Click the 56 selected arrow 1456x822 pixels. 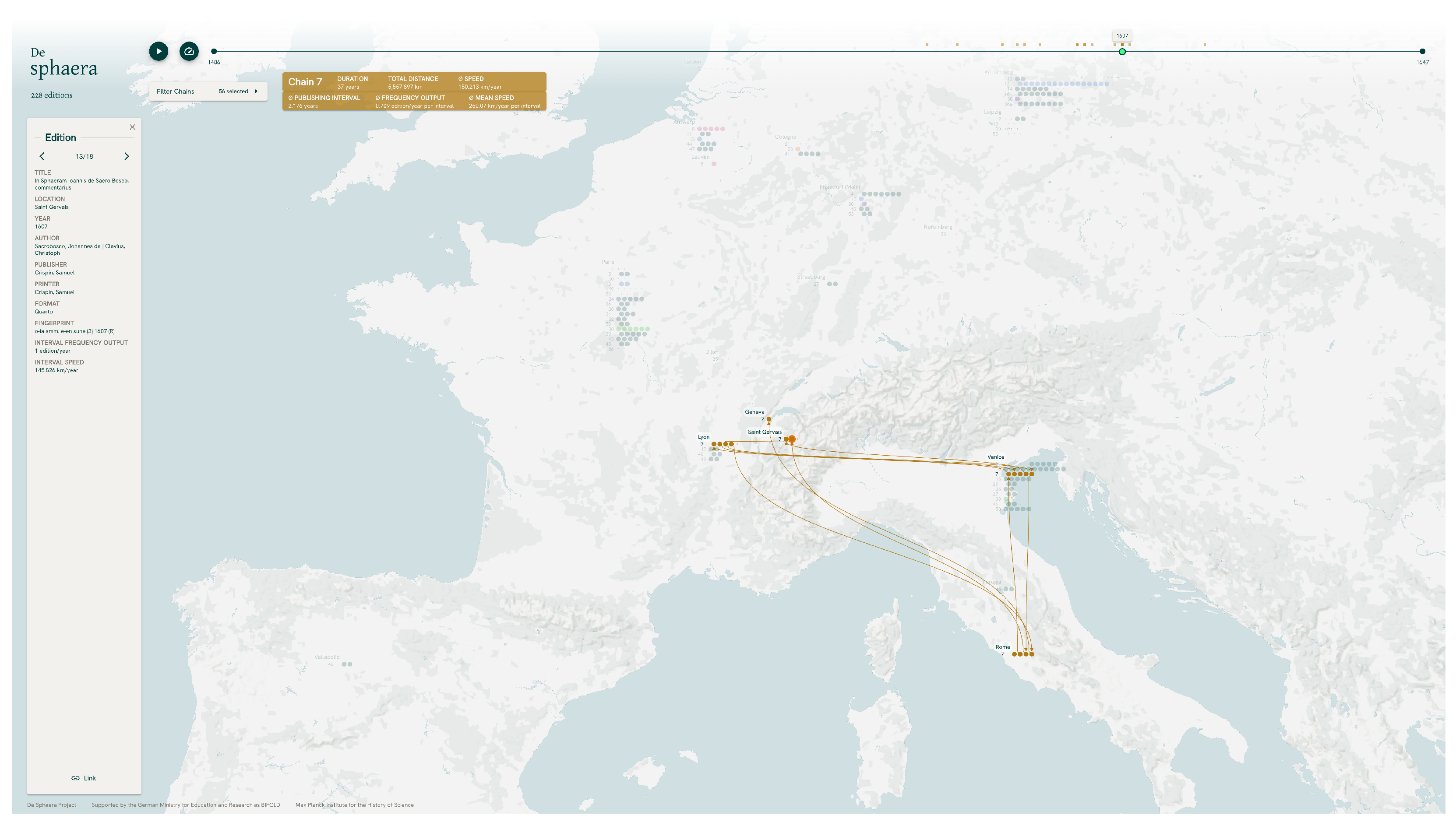tap(256, 91)
